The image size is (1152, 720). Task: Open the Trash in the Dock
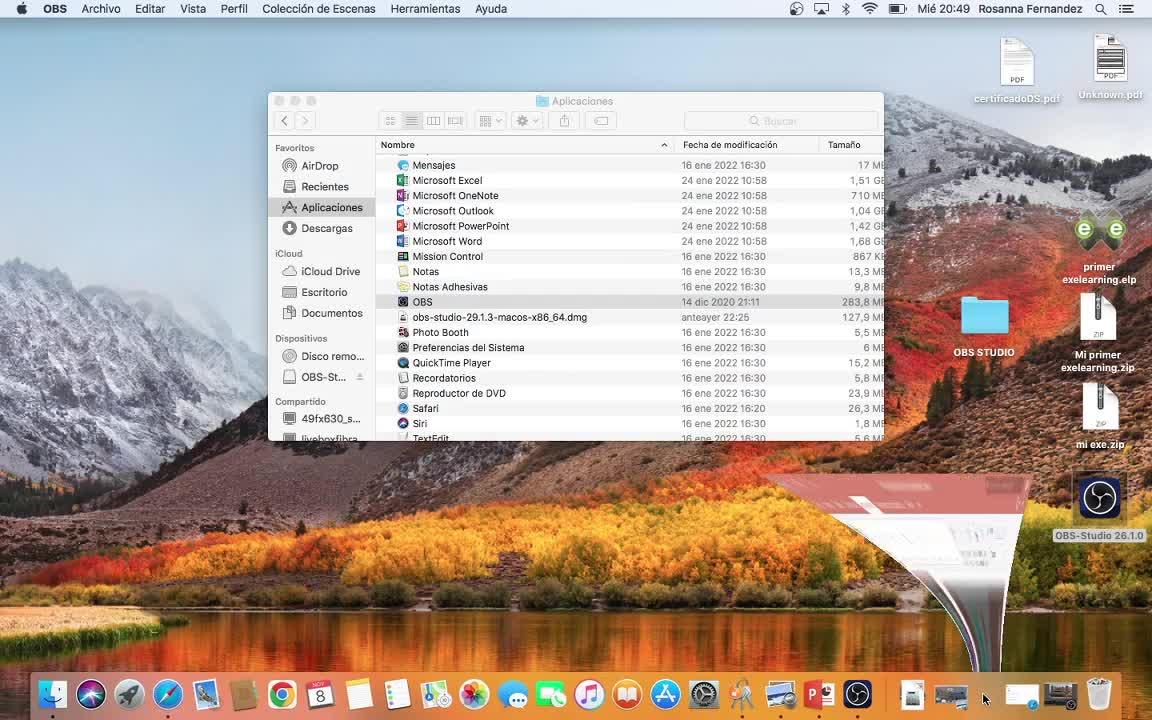coord(1099,694)
